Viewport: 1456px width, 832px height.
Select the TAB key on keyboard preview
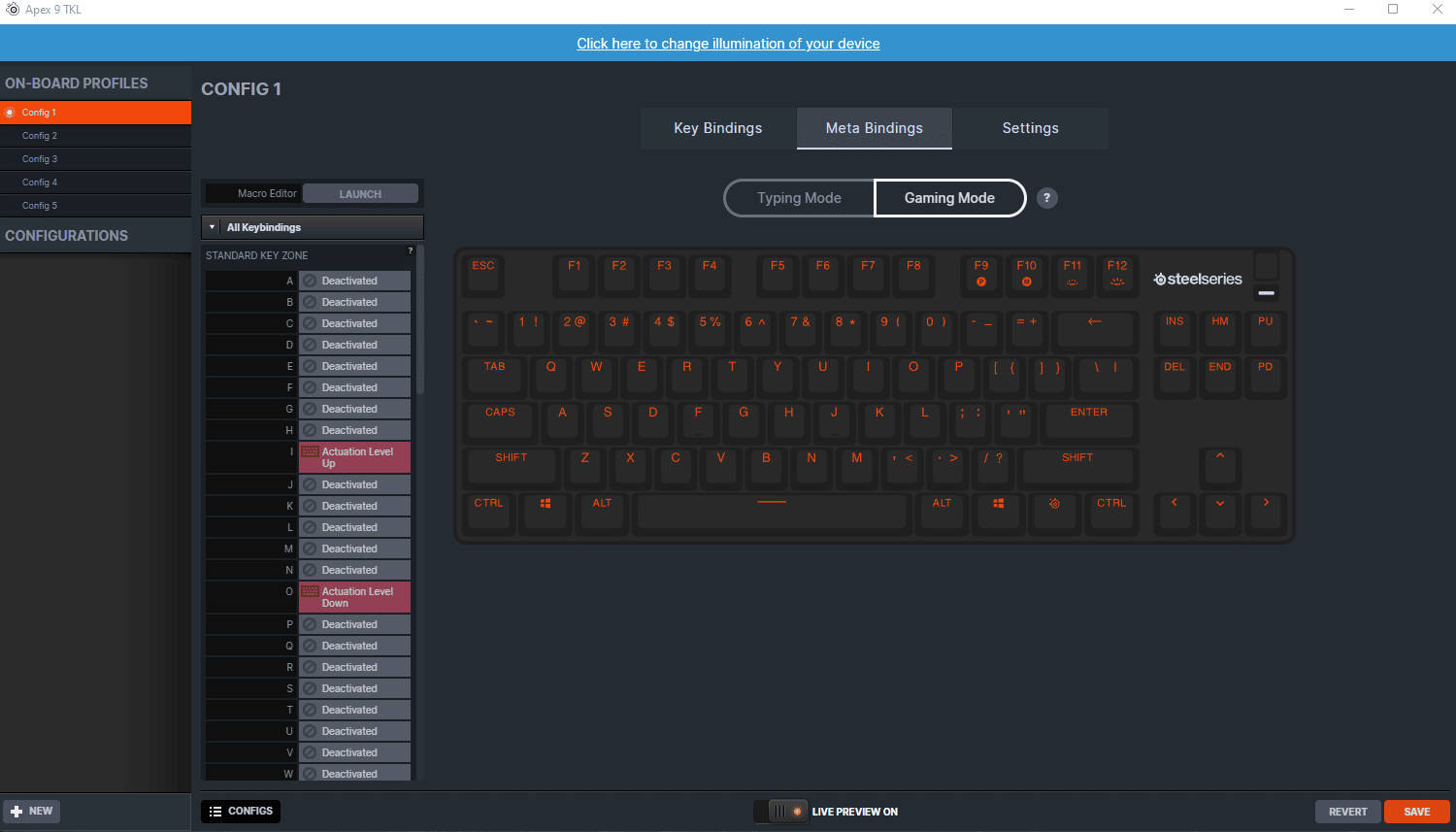495,376
